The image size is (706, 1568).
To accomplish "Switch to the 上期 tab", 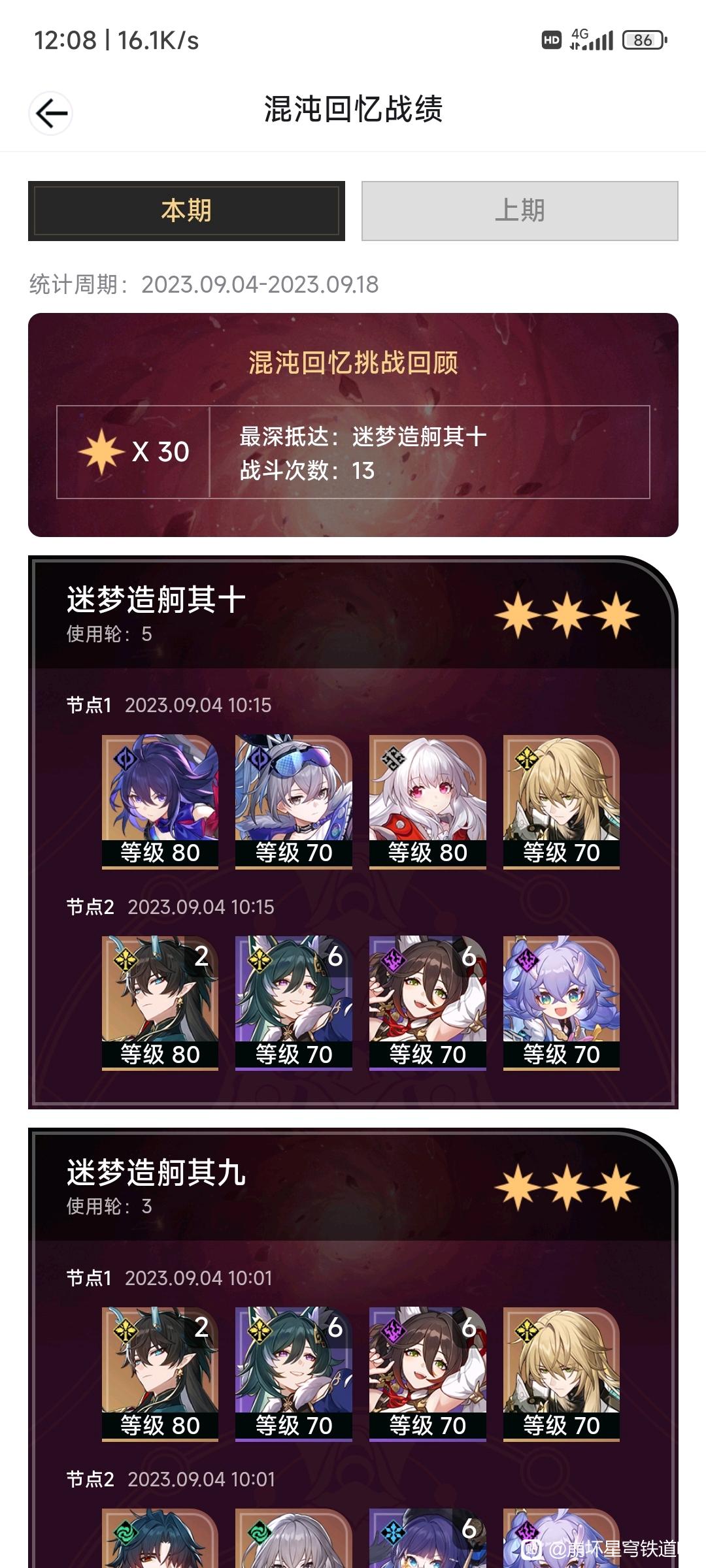I will [520, 211].
